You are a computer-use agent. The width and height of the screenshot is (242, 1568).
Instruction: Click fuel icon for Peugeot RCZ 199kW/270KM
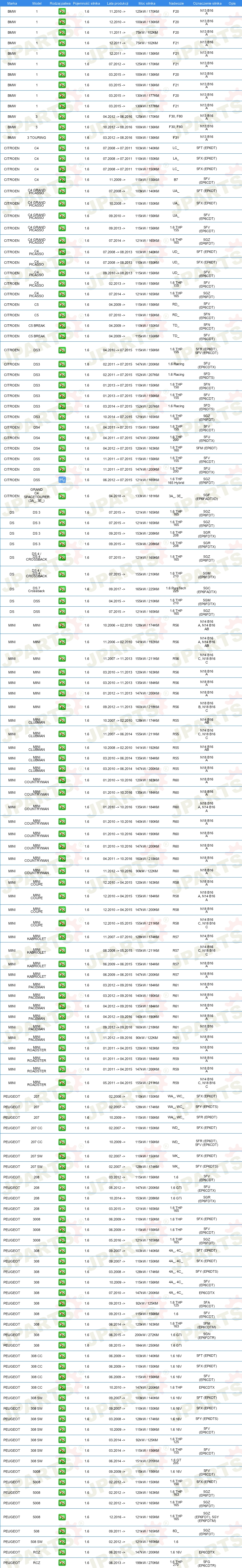click(x=62, y=1562)
